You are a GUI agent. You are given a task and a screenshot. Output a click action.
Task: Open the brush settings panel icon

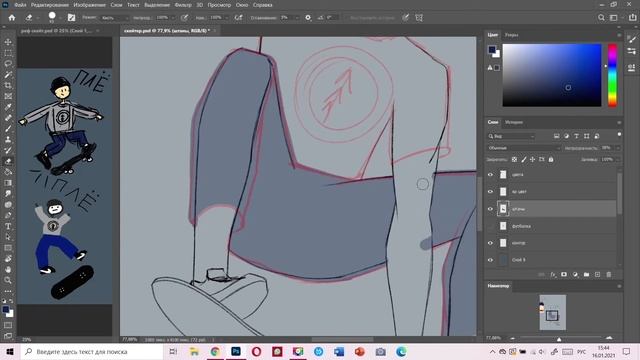[x=71, y=18]
